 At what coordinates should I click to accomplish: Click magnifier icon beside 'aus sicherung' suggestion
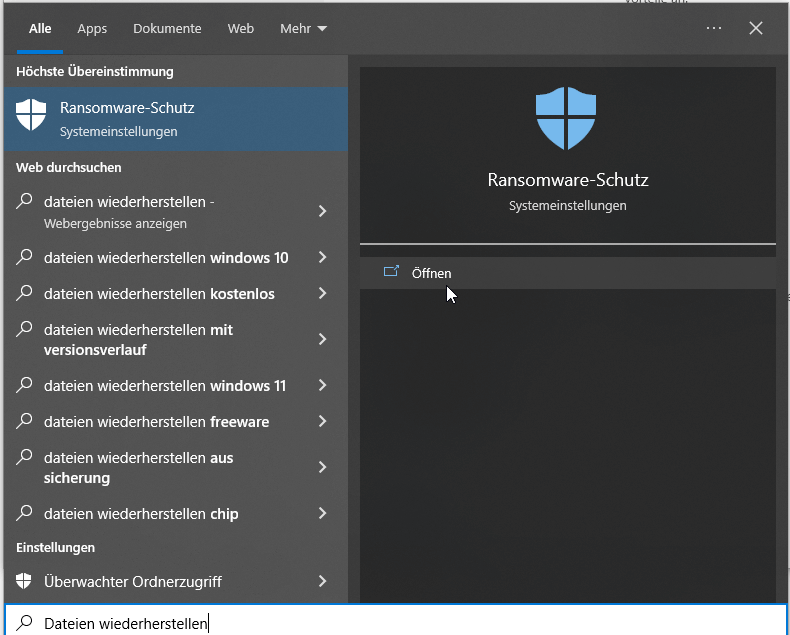(24, 457)
